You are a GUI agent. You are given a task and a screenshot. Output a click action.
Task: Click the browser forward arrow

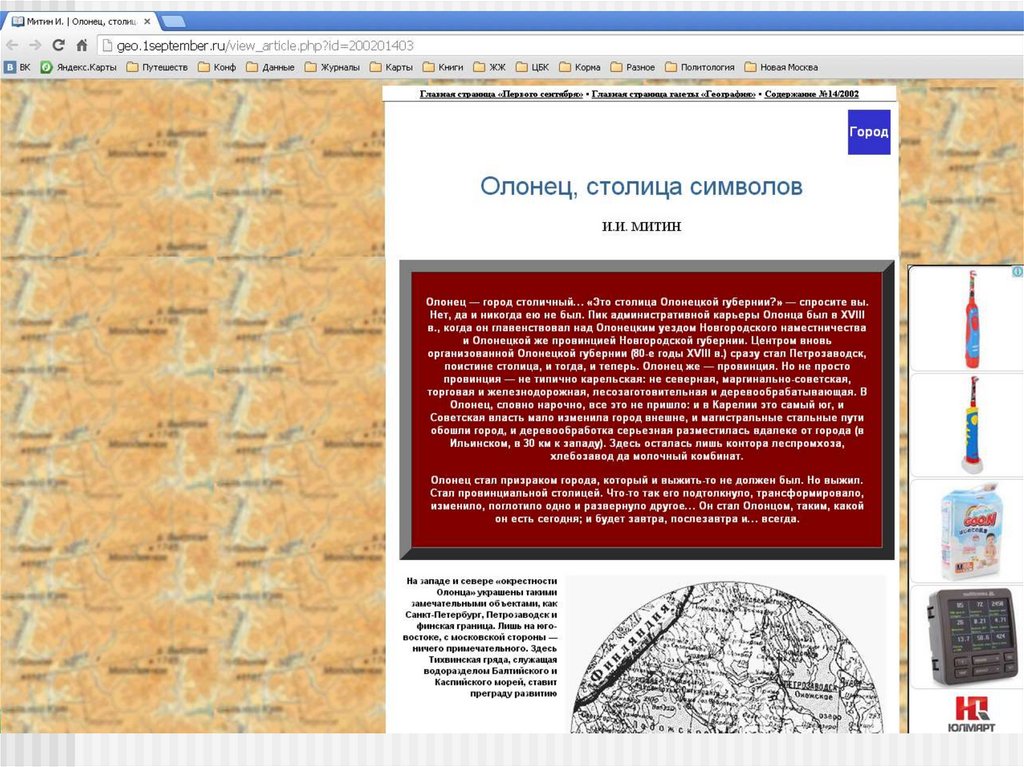coord(35,45)
